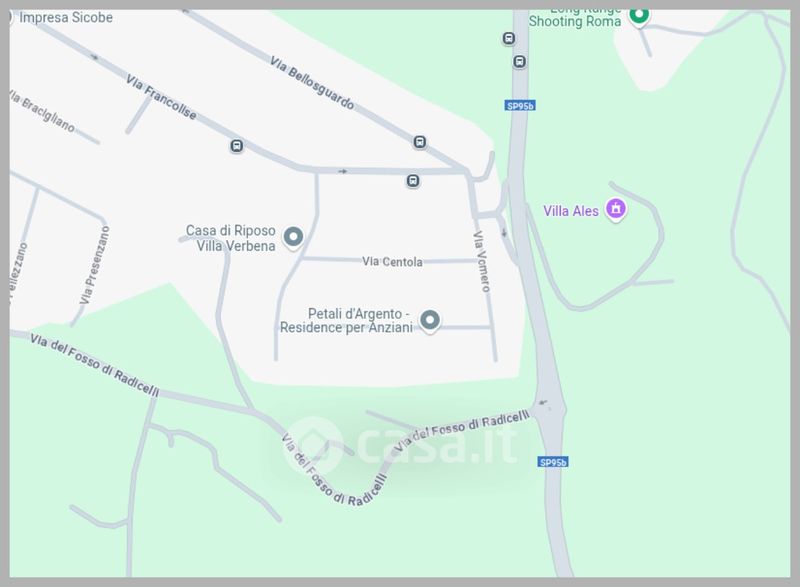Click the bus stop below Via Bellosguardo junction
This screenshot has height=587, width=800.
(x=413, y=181)
